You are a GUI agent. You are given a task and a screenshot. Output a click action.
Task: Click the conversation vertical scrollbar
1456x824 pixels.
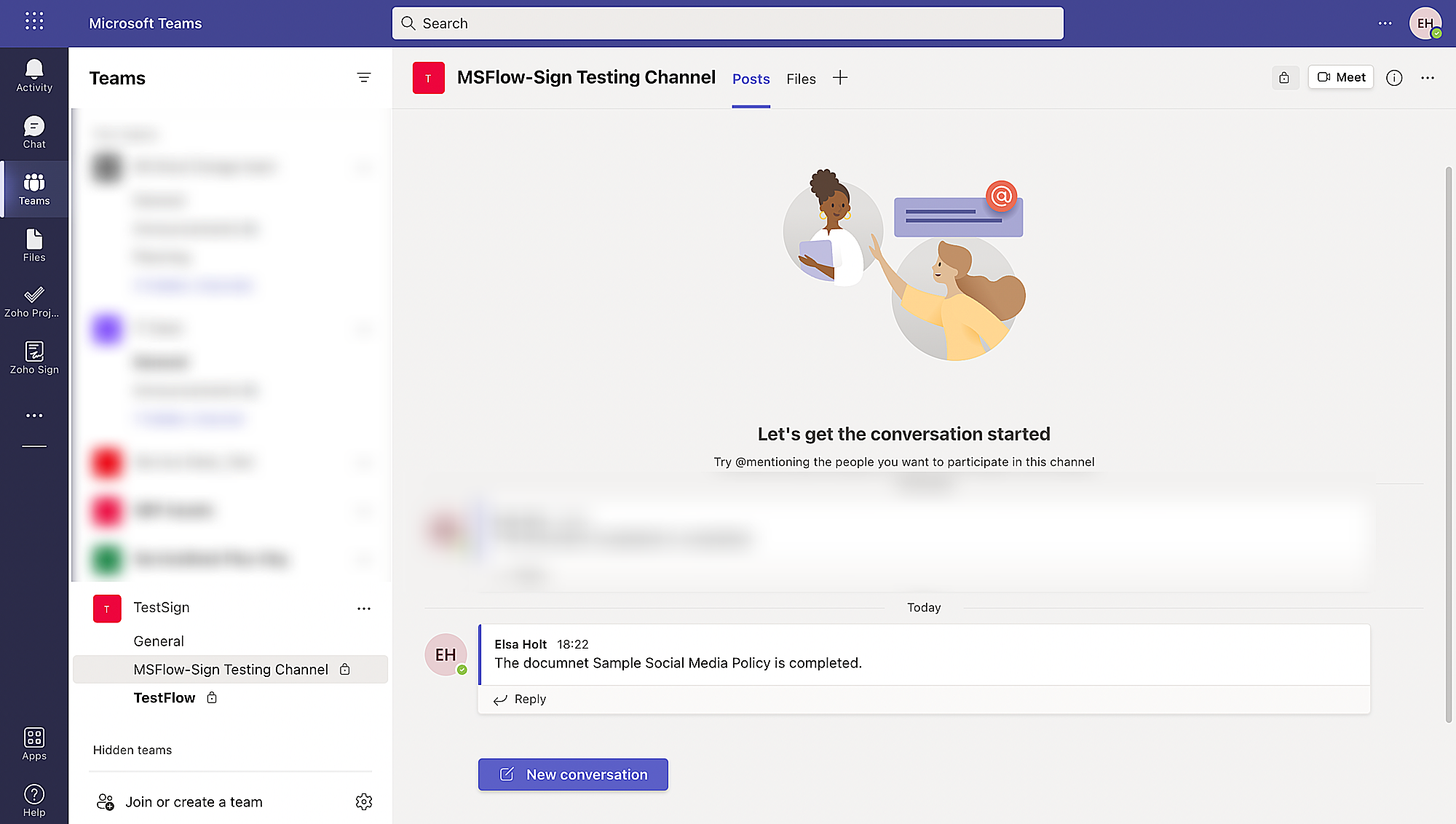(1449, 444)
